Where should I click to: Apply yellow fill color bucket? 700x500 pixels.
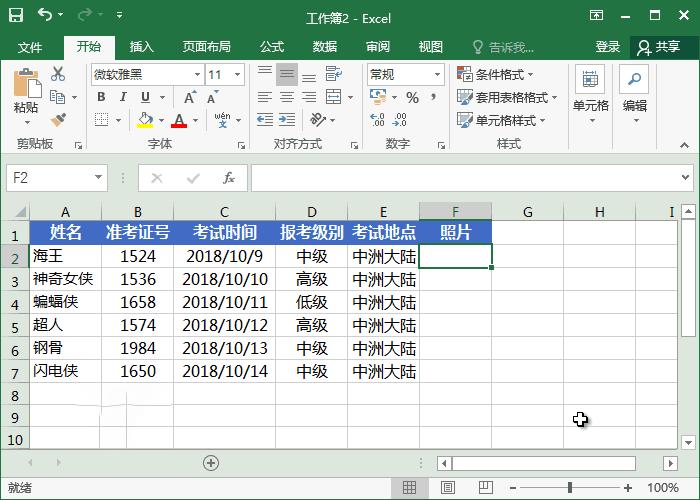(x=145, y=120)
